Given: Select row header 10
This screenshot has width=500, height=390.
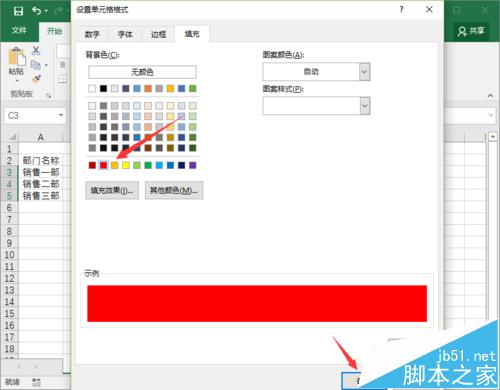Looking at the screenshot, I should click(x=9, y=255).
